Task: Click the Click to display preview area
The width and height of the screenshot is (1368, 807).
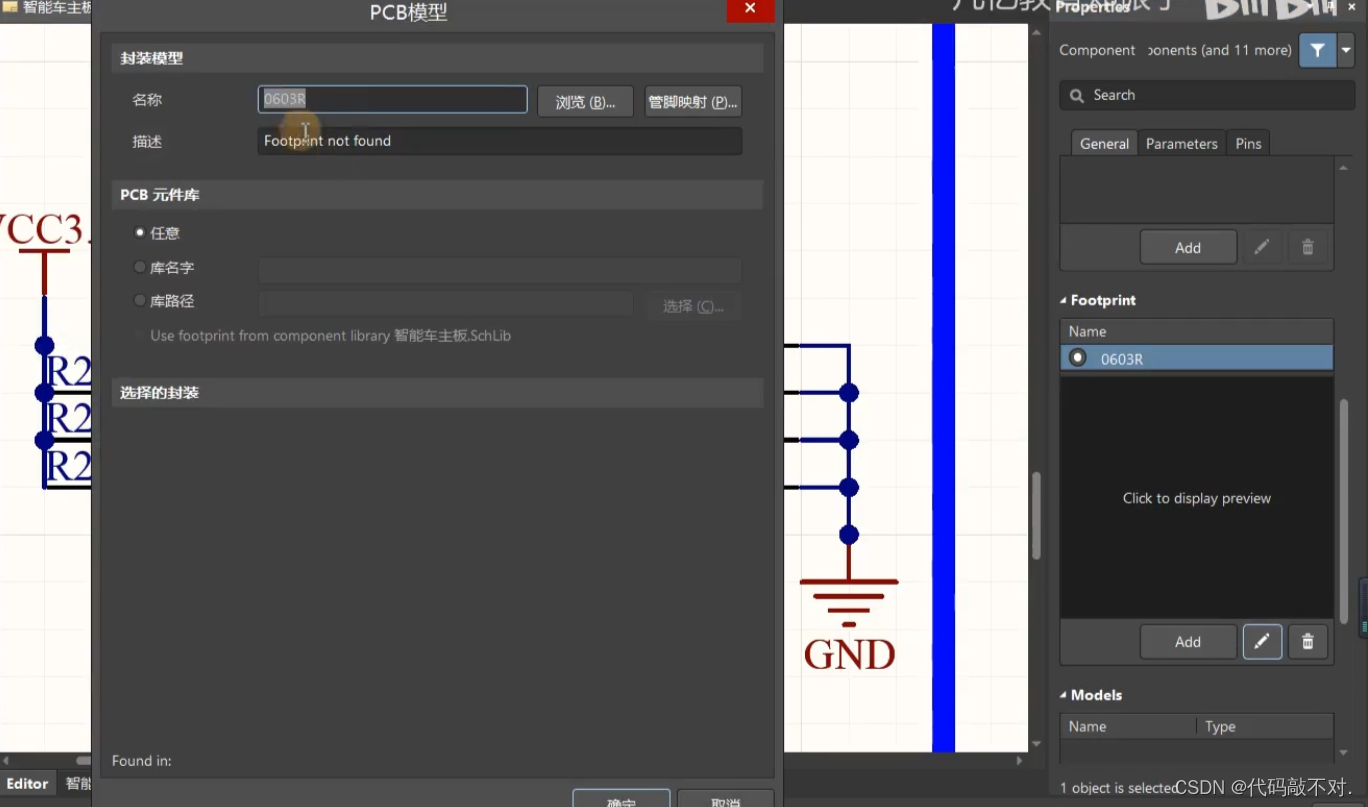Action: [1196, 498]
